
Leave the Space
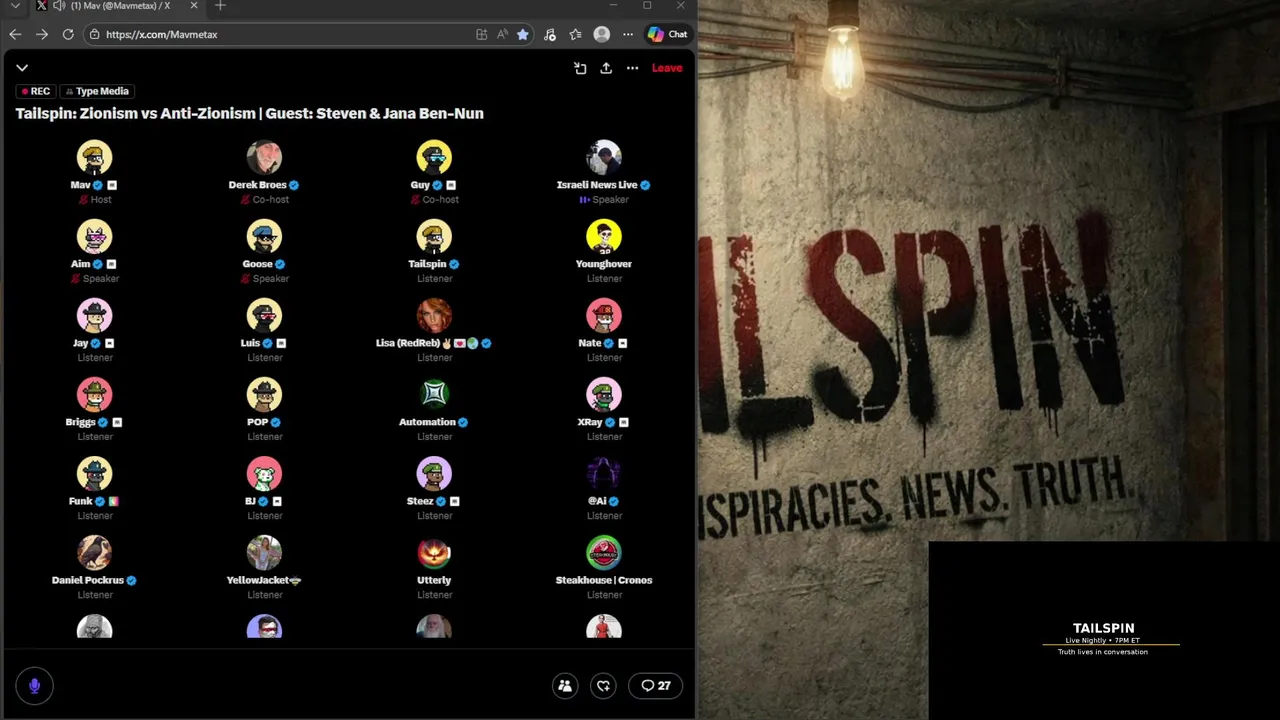667,68
